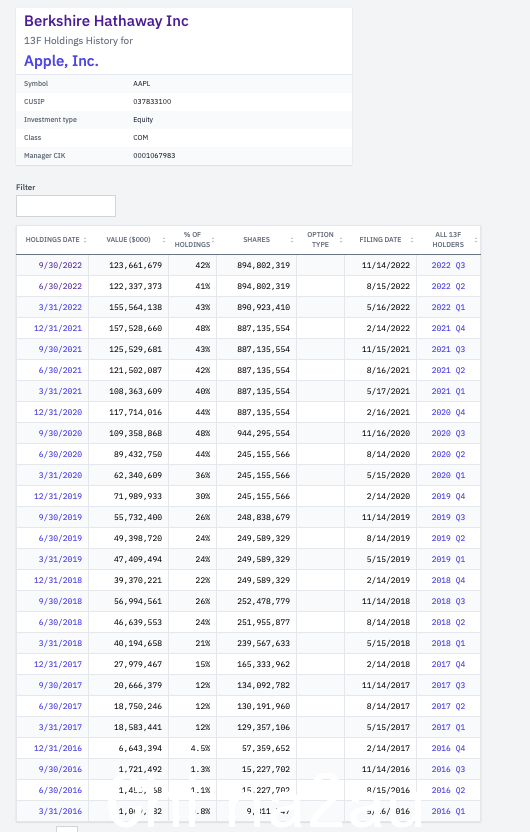The height and width of the screenshot is (832, 530).
Task: Open holdings date 9/30/2019
Action: [60, 517]
